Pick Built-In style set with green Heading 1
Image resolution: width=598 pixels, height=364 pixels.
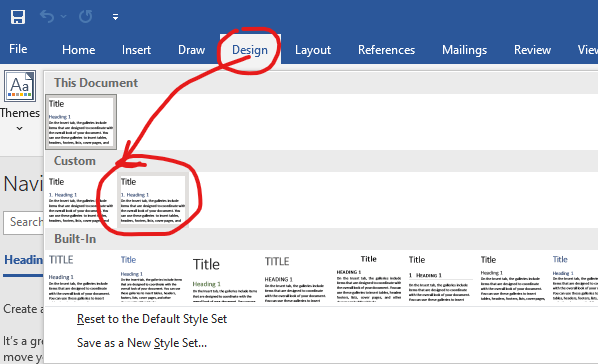tap(224, 278)
